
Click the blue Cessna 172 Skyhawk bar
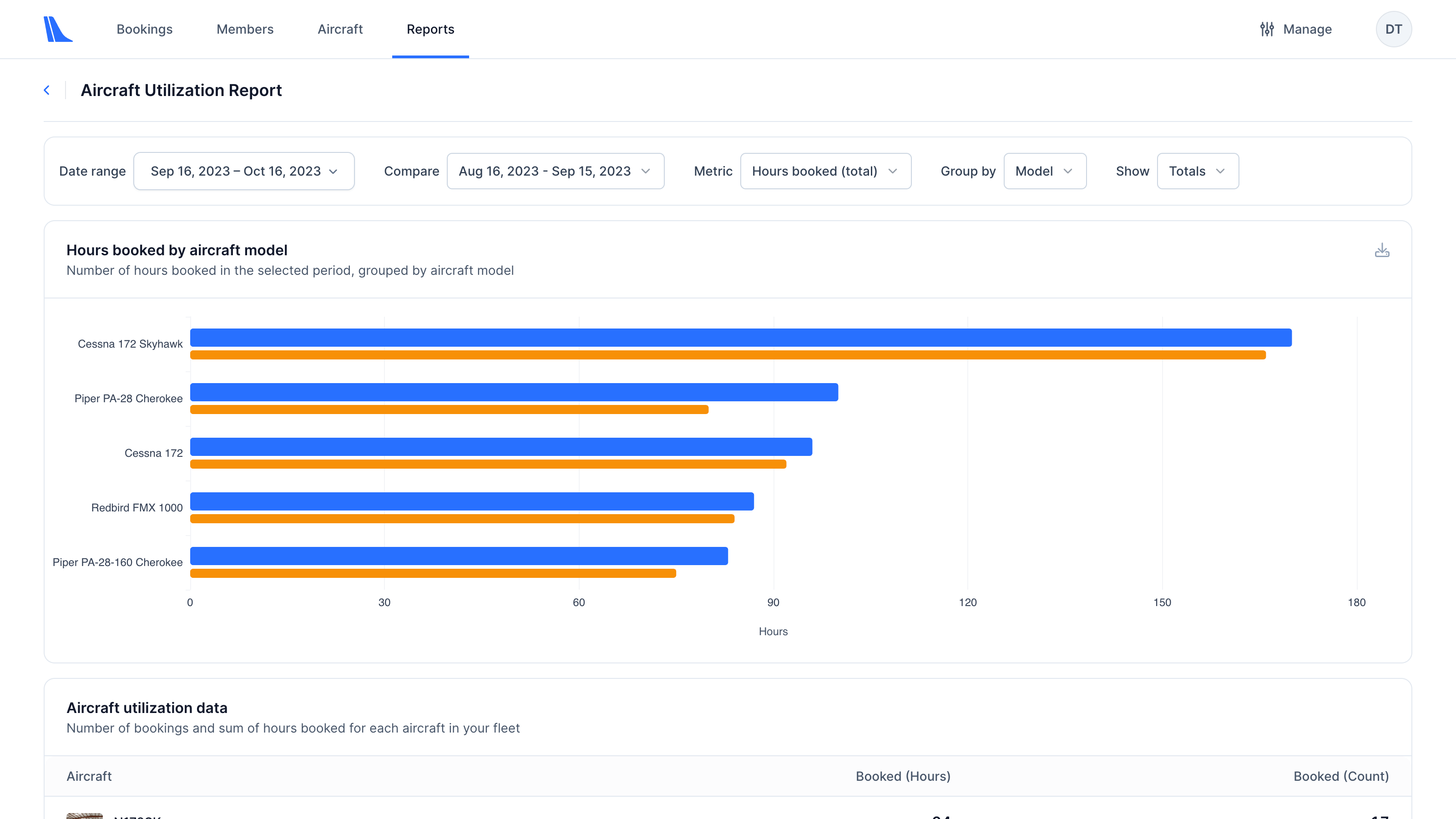click(740, 338)
